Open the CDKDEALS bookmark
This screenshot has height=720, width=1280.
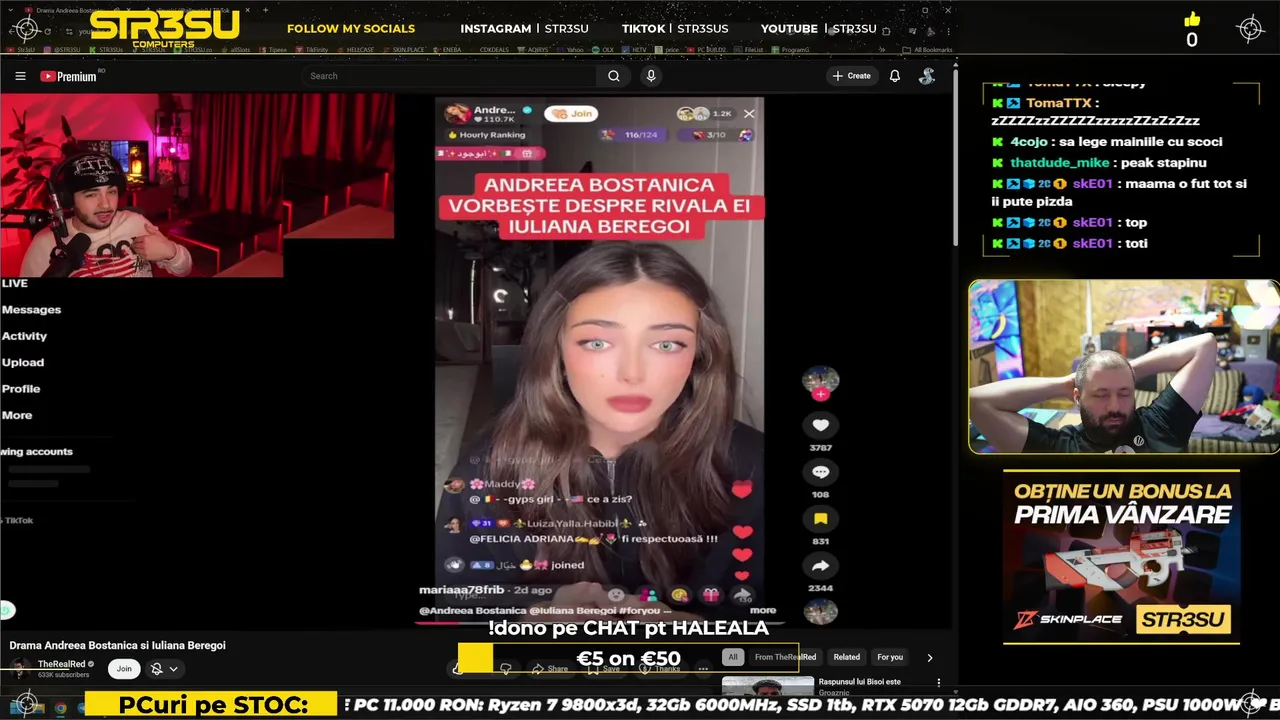point(493,49)
